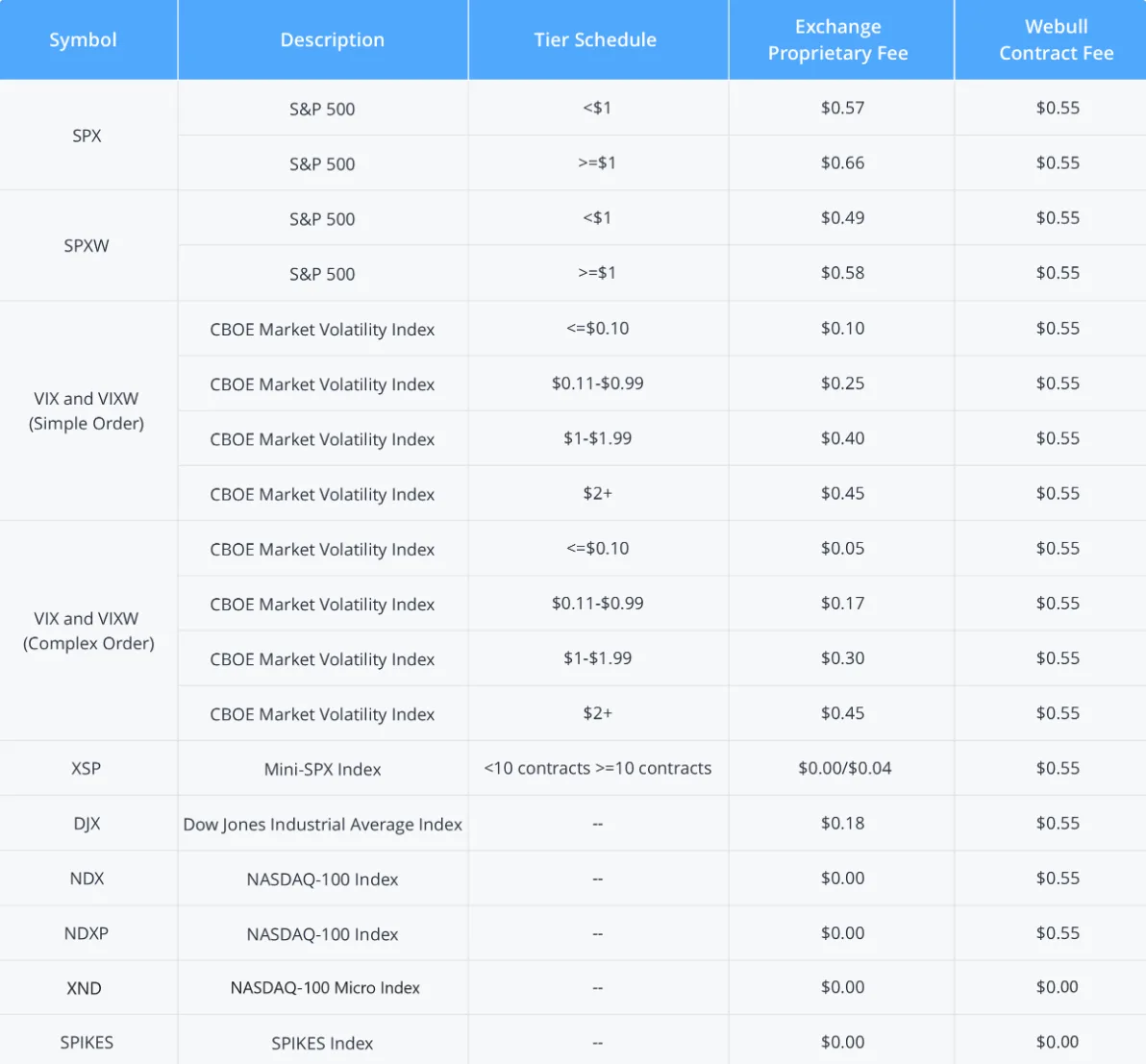Click the NDXP symbol
1146x1064 pixels.
pyautogui.click(x=87, y=933)
